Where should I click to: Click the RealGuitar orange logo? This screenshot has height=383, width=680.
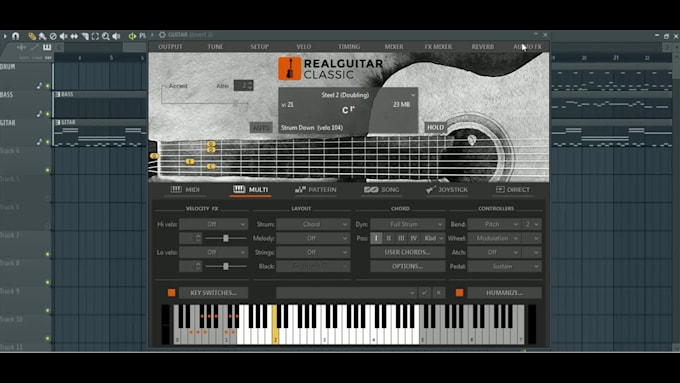[x=289, y=69]
